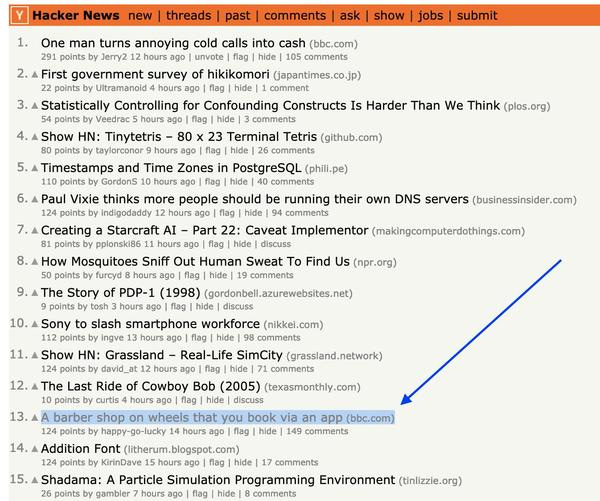Viewport: 600px width, 501px height.
Task: Open First government survey of hikikomori
Action: tap(155, 74)
